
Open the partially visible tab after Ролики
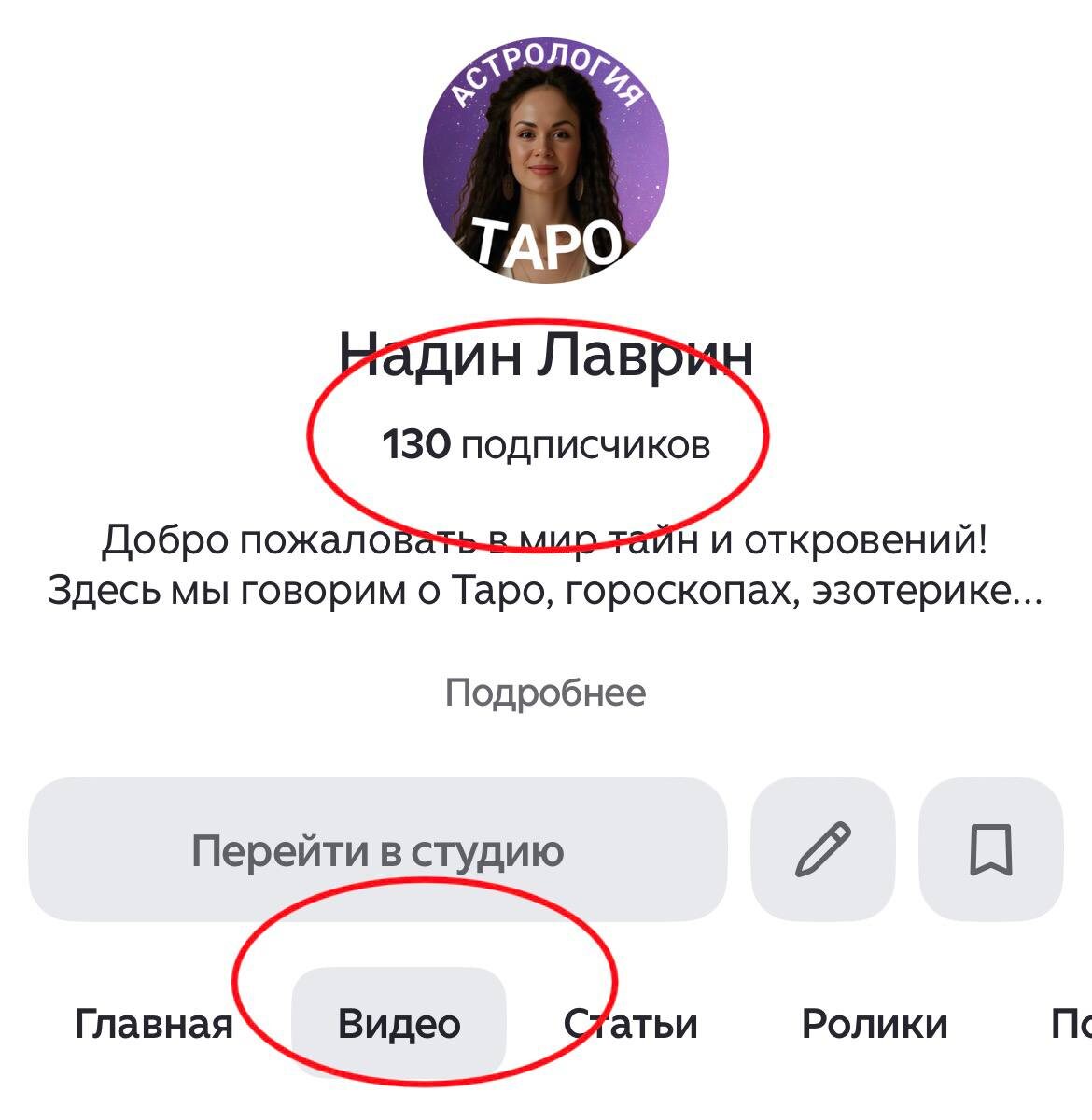[1071, 1024]
